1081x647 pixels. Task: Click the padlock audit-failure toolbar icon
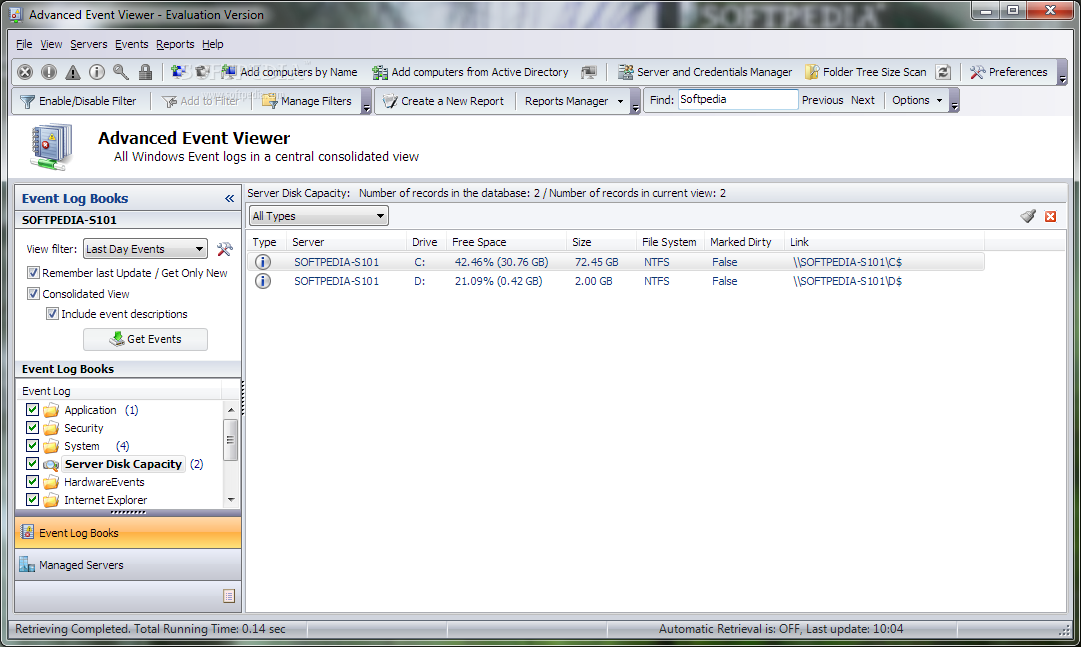[145, 72]
